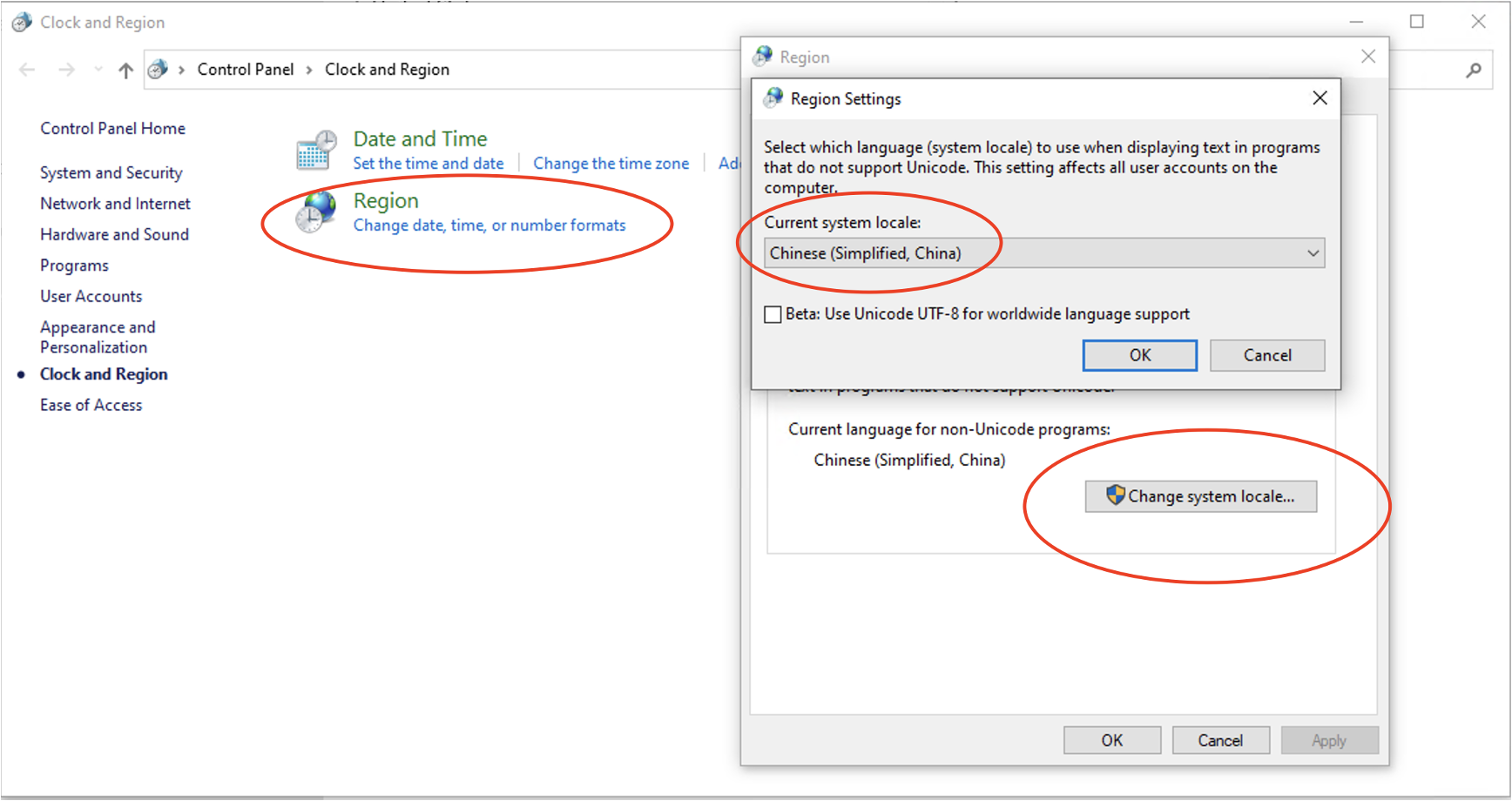The height and width of the screenshot is (801, 1512).
Task: Open the Current system locale dropdown
Action: [1044, 253]
